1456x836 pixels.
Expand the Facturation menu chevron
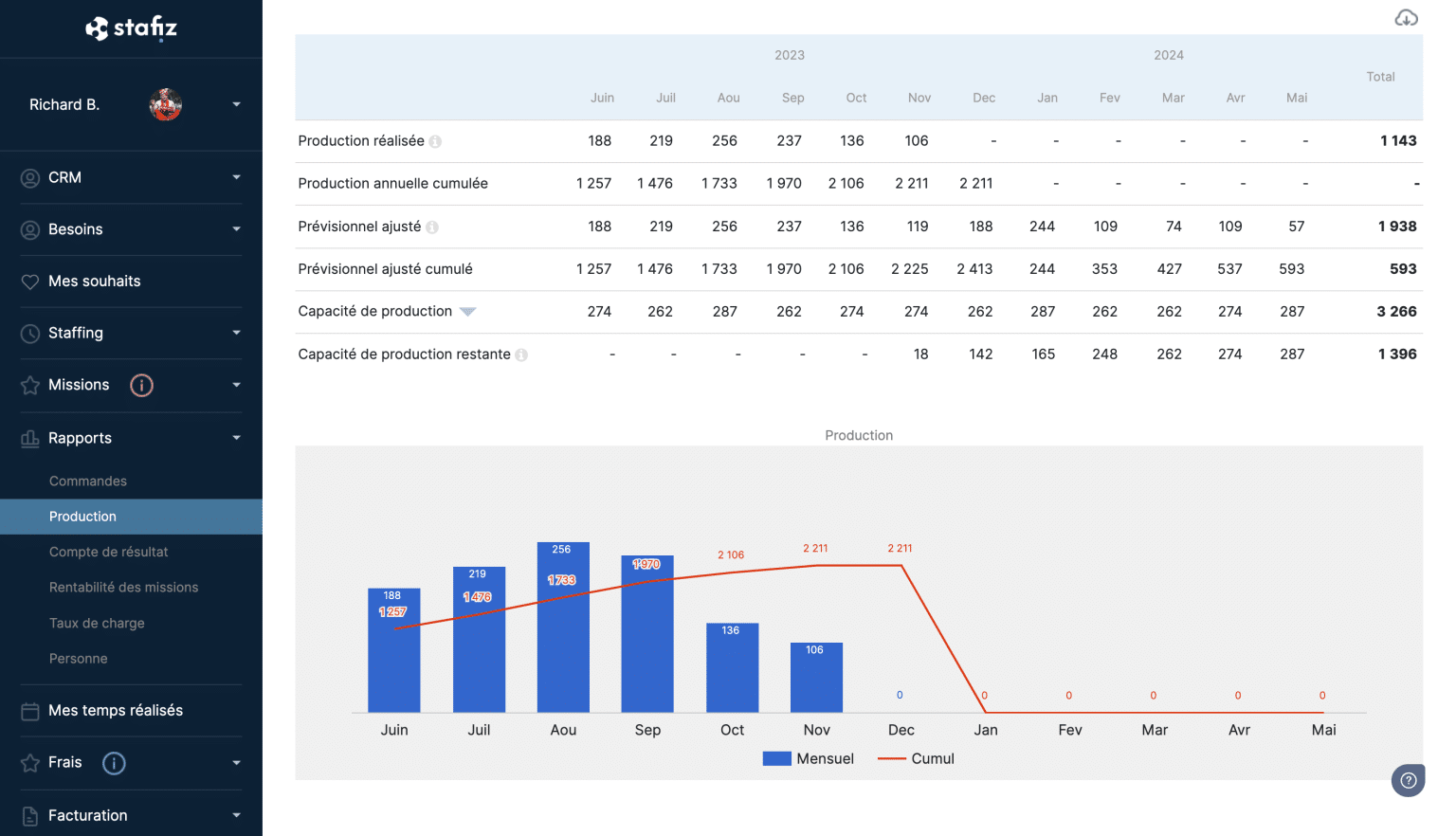236,815
